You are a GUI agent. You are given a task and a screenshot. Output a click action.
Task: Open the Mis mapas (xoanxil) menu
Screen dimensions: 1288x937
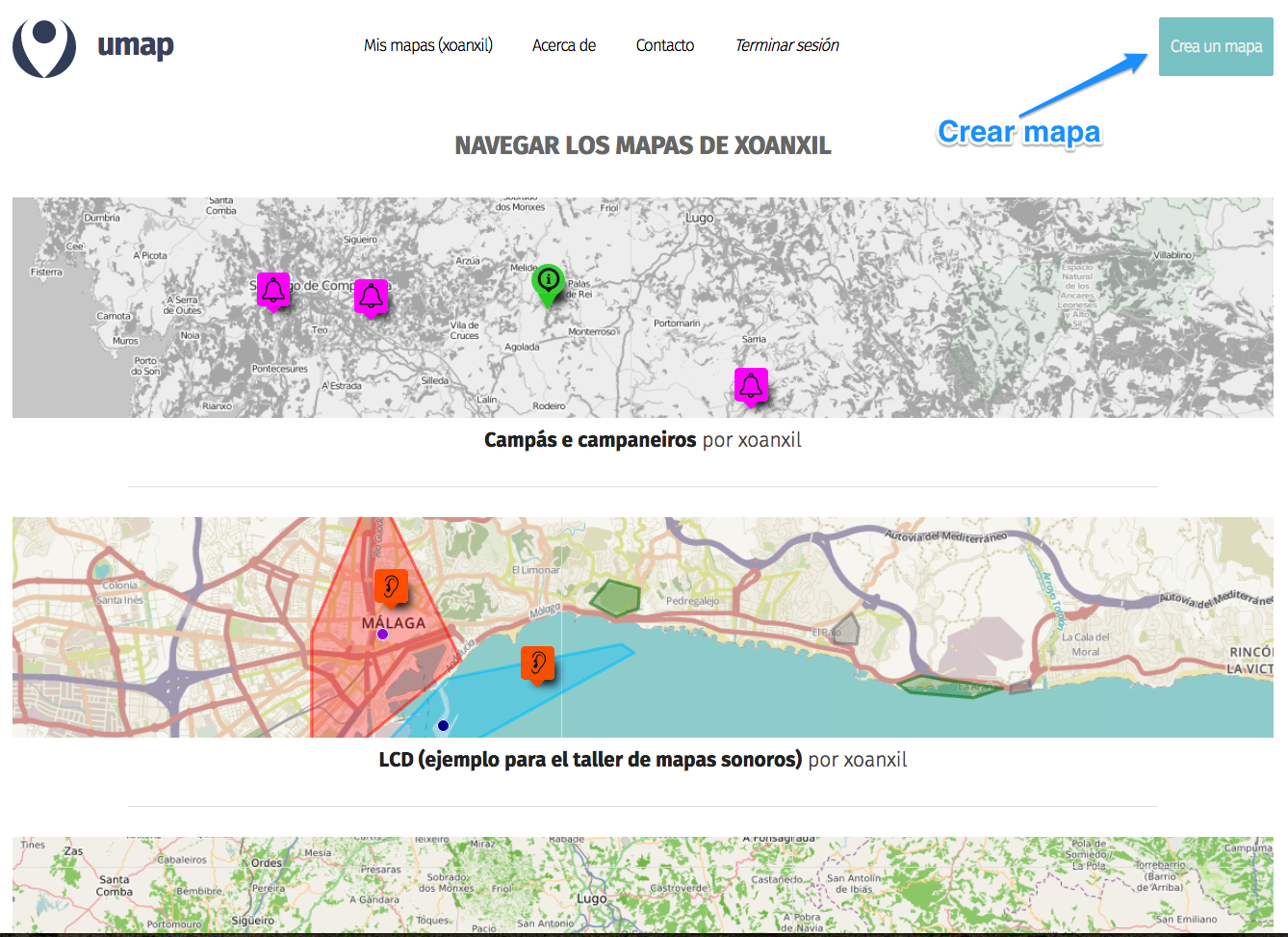click(427, 44)
